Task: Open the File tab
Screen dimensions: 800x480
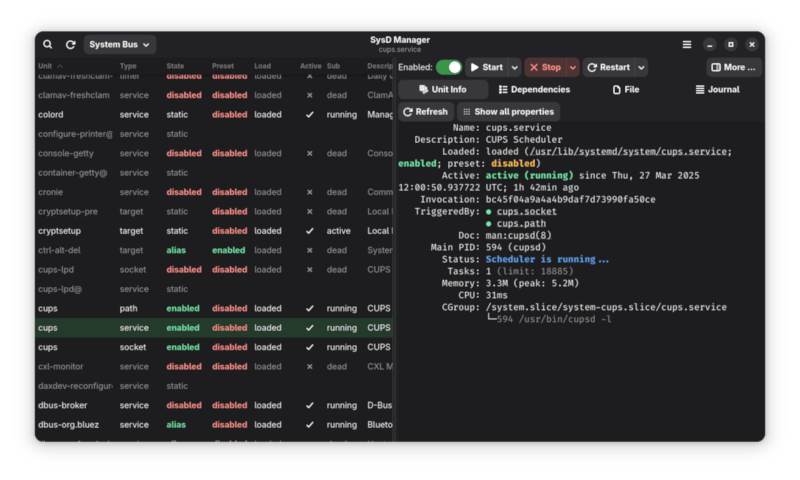Action: tap(626, 89)
